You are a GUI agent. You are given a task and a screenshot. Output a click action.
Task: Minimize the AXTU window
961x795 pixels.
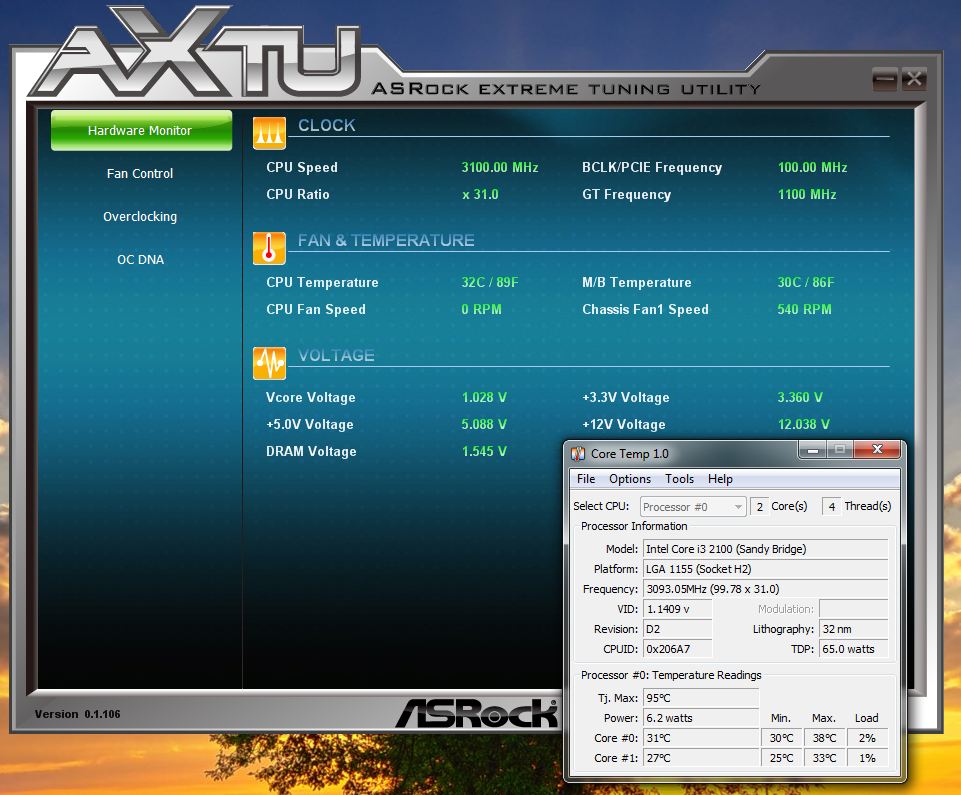pyautogui.click(x=884, y=79)
